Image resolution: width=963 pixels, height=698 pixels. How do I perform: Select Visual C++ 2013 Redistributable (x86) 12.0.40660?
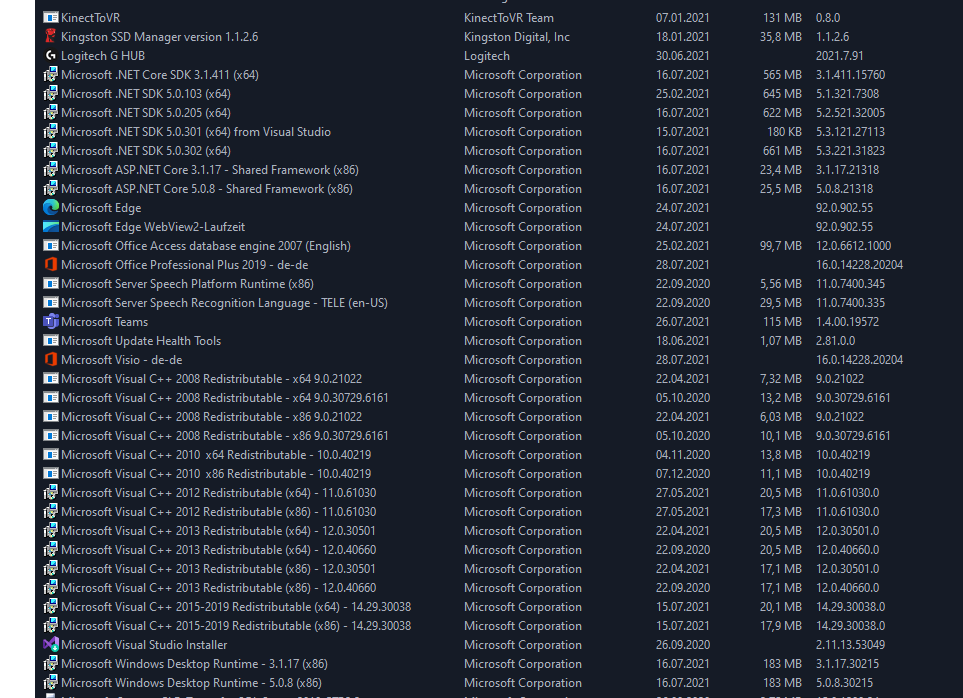[219, 588]
